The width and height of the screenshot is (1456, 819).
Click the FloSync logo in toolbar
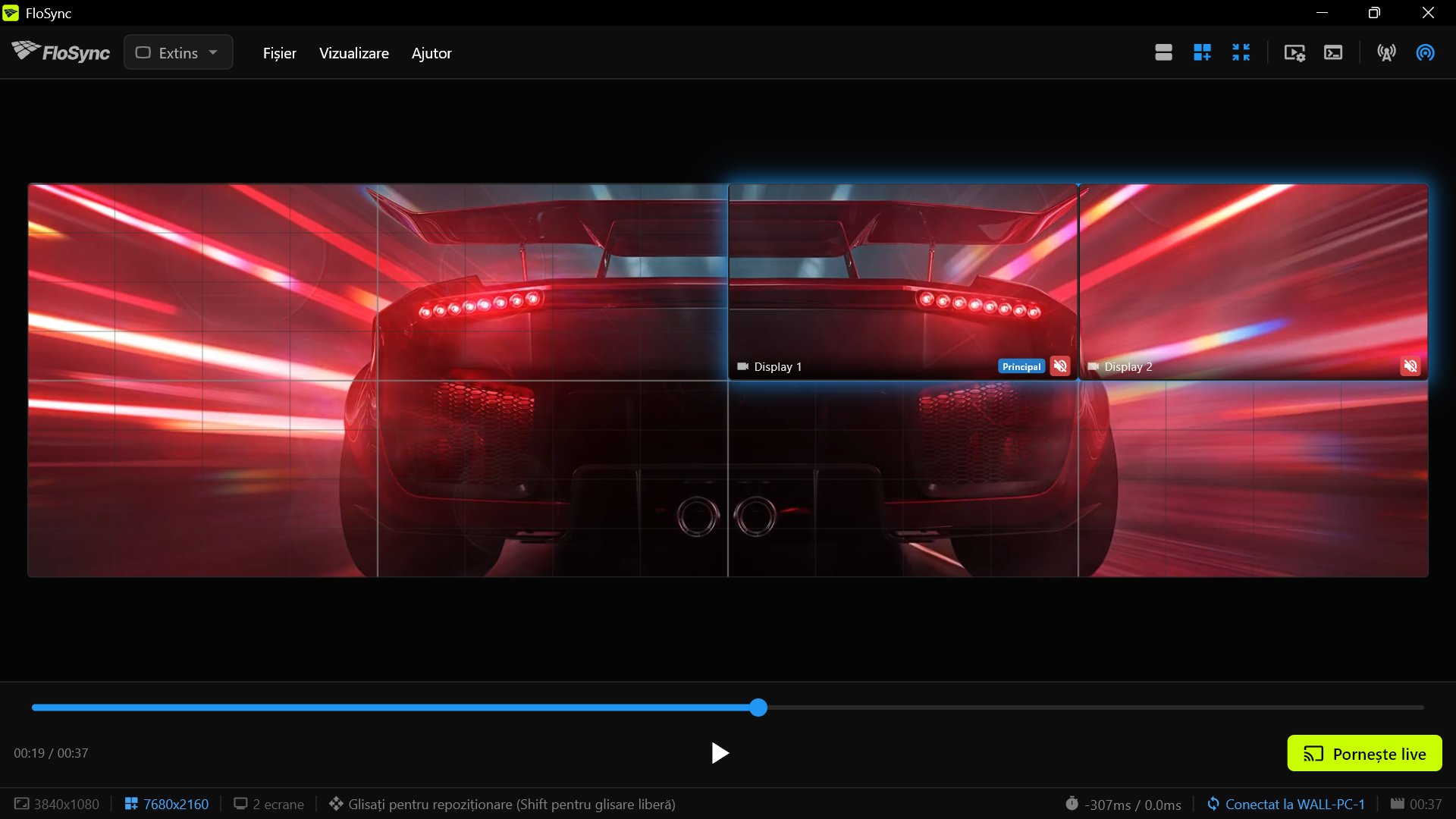[x=61, y=52]
